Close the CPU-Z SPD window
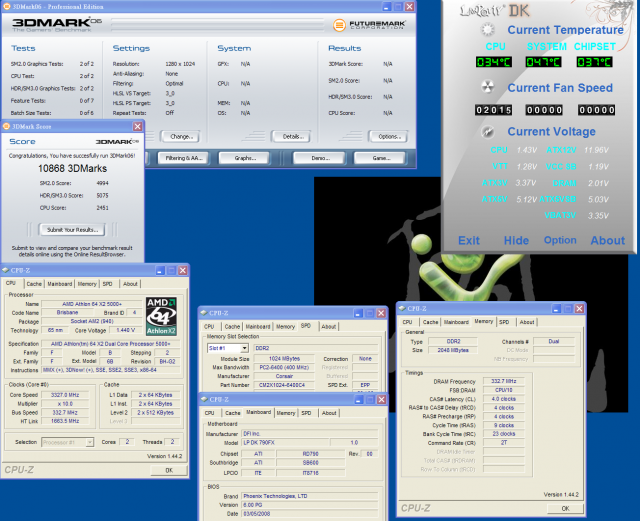This screenshot has width=640, height=521. (x=381, y=313)
